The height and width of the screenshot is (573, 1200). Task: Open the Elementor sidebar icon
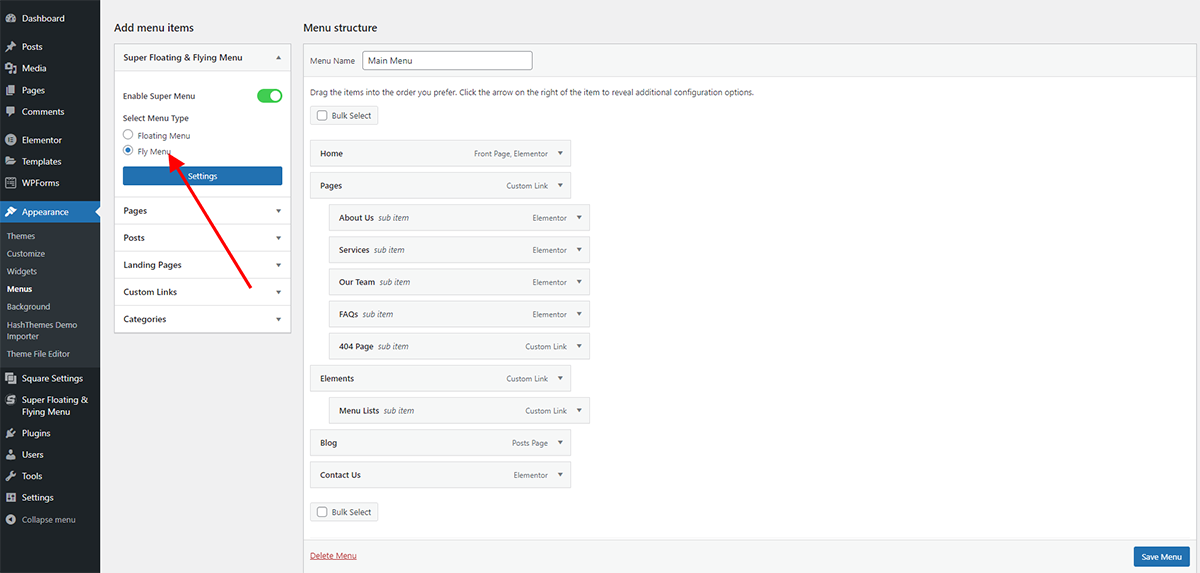(x=11, y=140)
